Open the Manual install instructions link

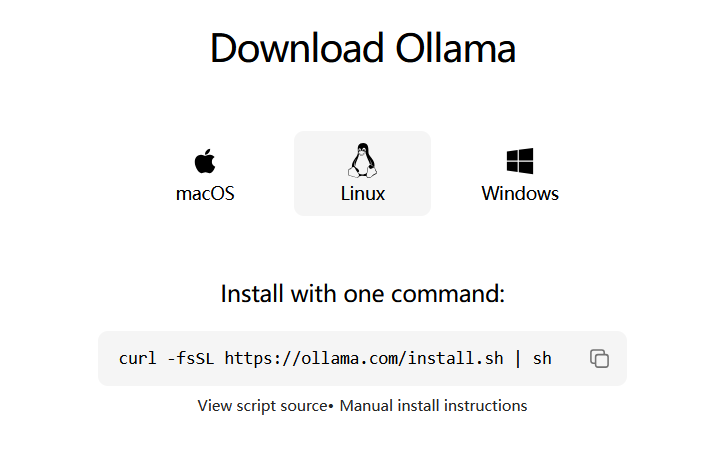pos(434,406)
